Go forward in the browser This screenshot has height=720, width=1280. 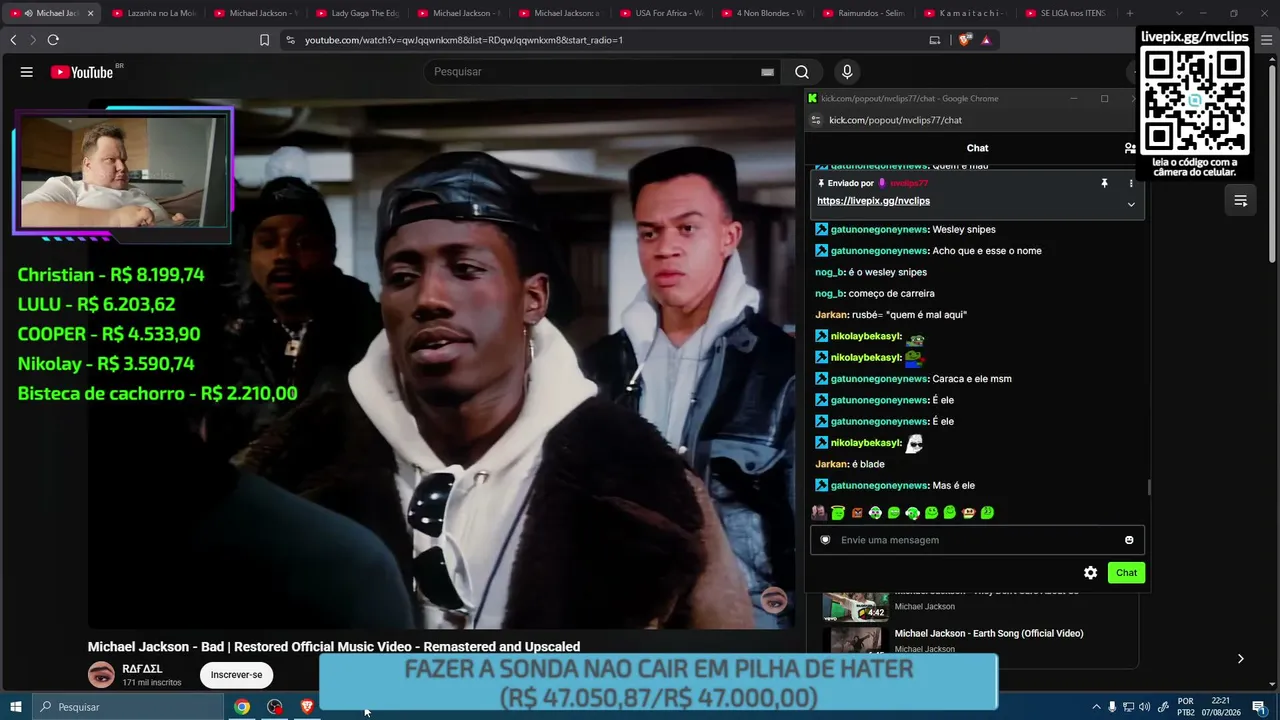tap(33, 40)
